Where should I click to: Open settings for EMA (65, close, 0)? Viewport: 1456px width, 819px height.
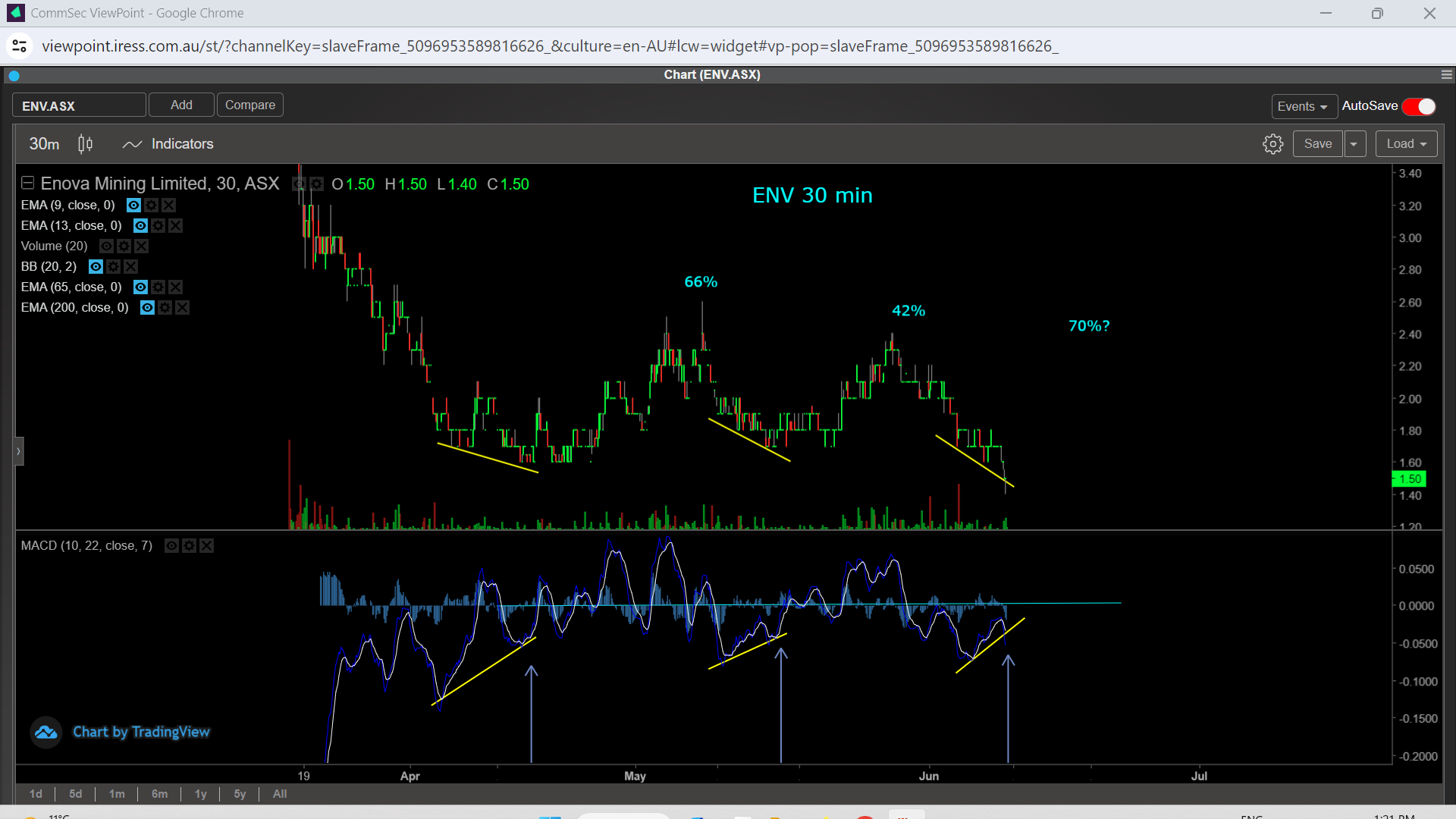[158, 287]
